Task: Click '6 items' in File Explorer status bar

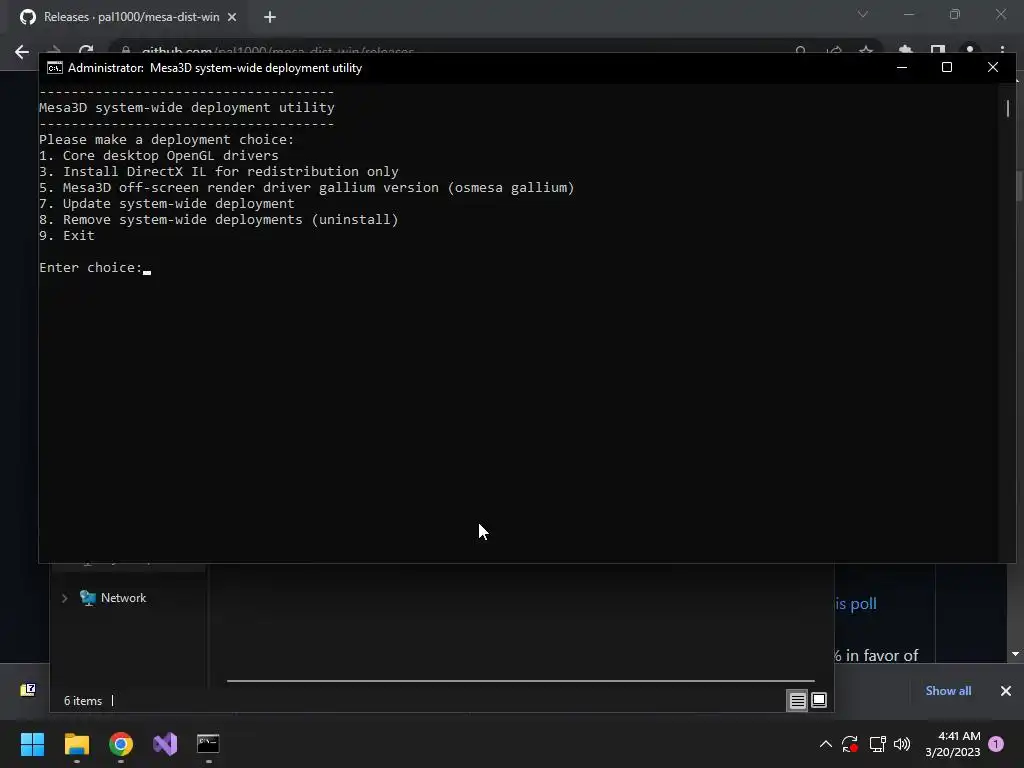Action: click(83, 701)
